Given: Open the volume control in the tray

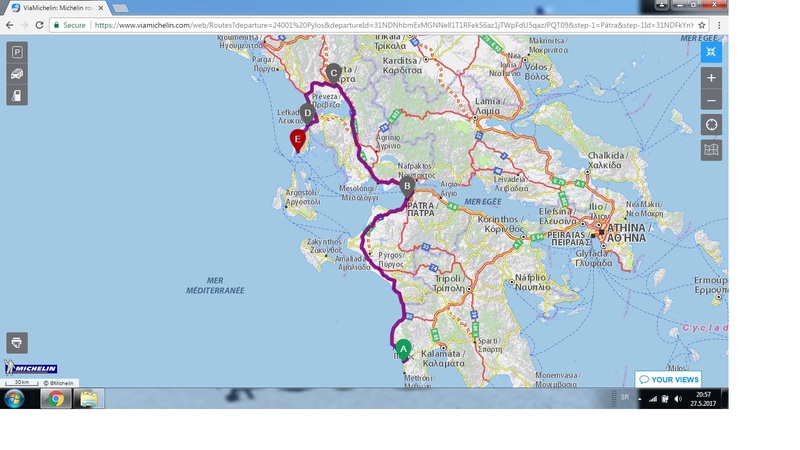Looking at the screenshot, I should click(678, 399).
